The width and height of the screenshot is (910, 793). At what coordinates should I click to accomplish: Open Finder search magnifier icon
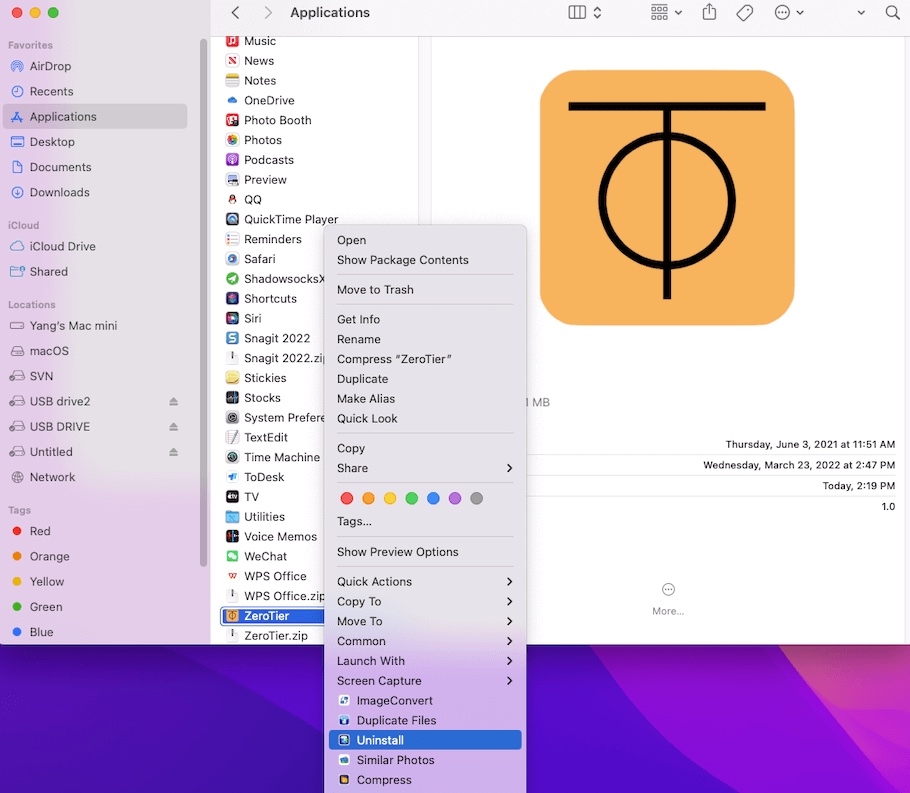click(x=892, y=13)
